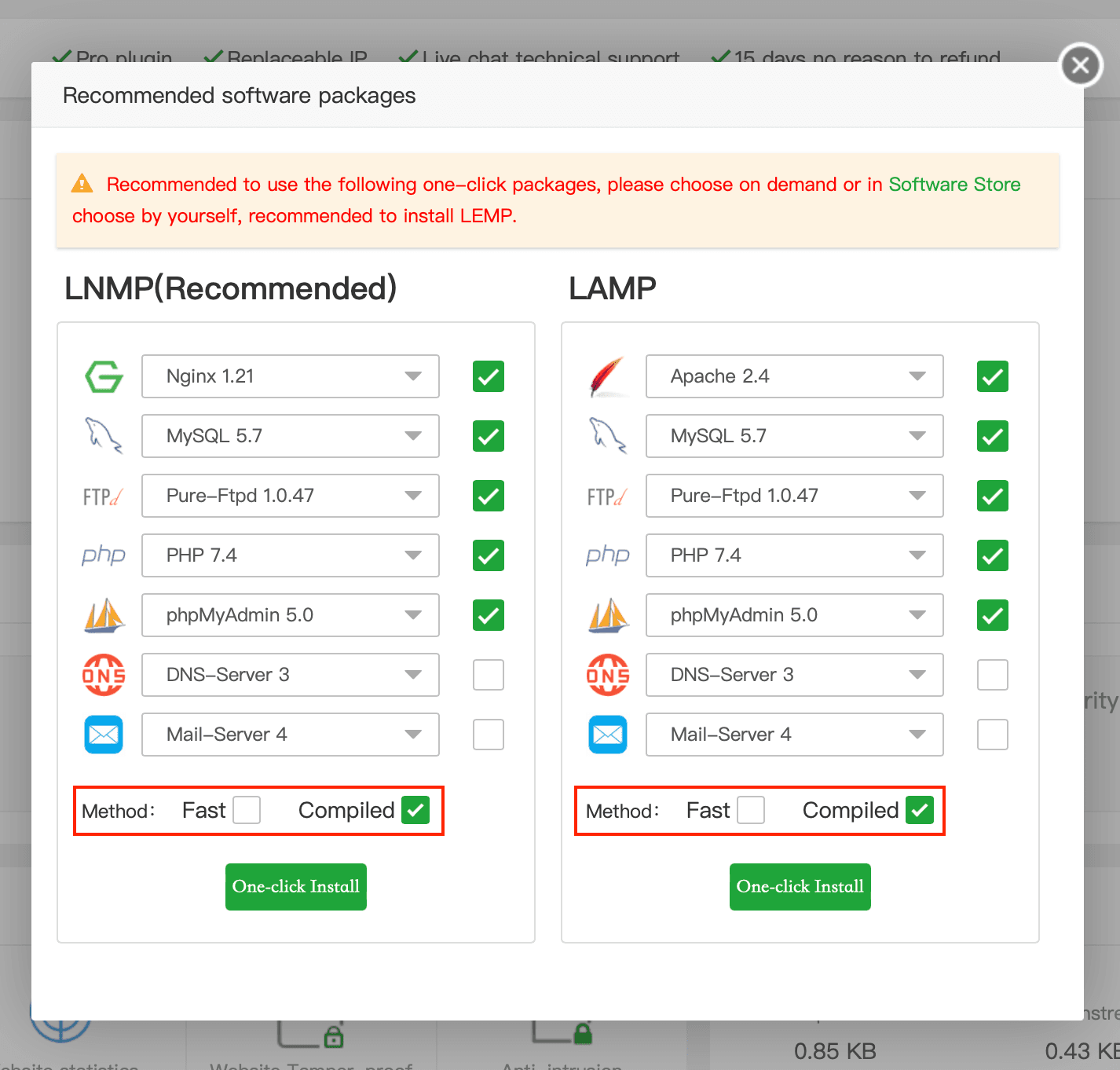
Task: Select the MySQL dolphin icon under LNMP
Action: (x=103, y=436)
